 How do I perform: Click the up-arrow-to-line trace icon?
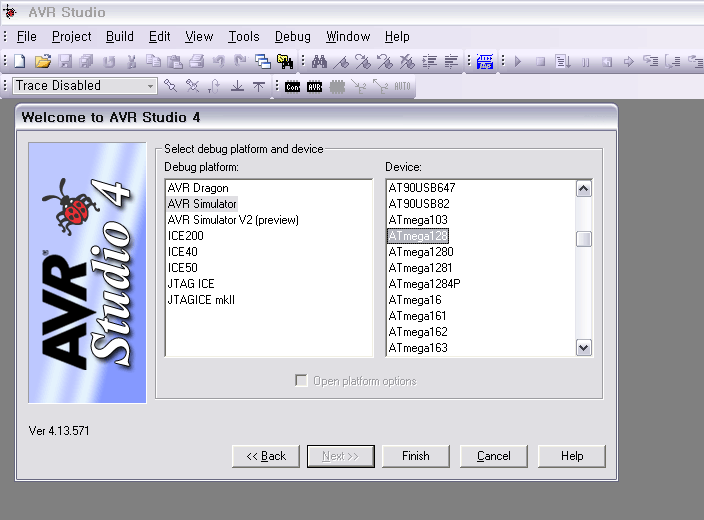[x=259, y=86]
